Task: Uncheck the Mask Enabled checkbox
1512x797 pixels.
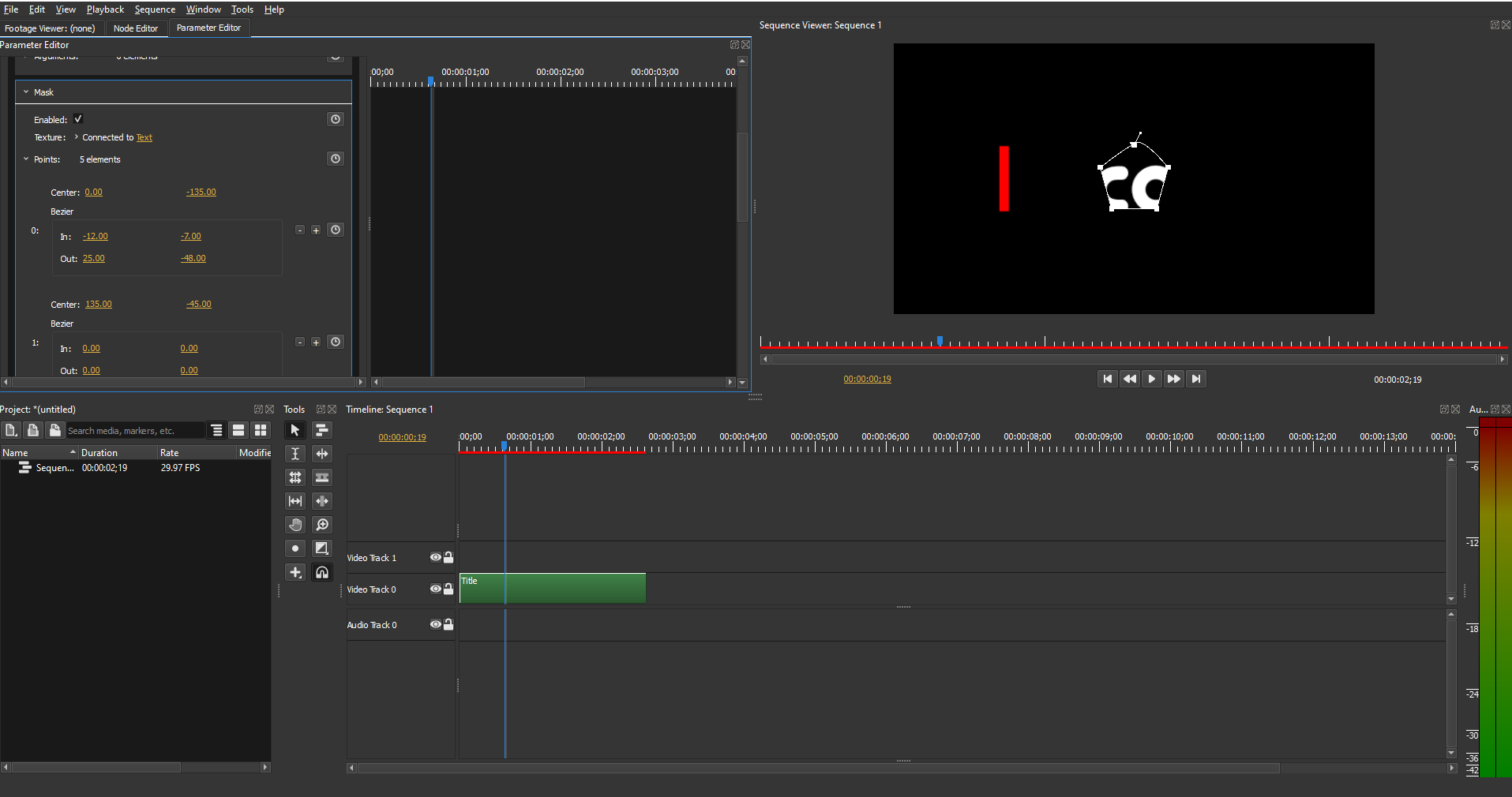Action: tap(78, 119)
